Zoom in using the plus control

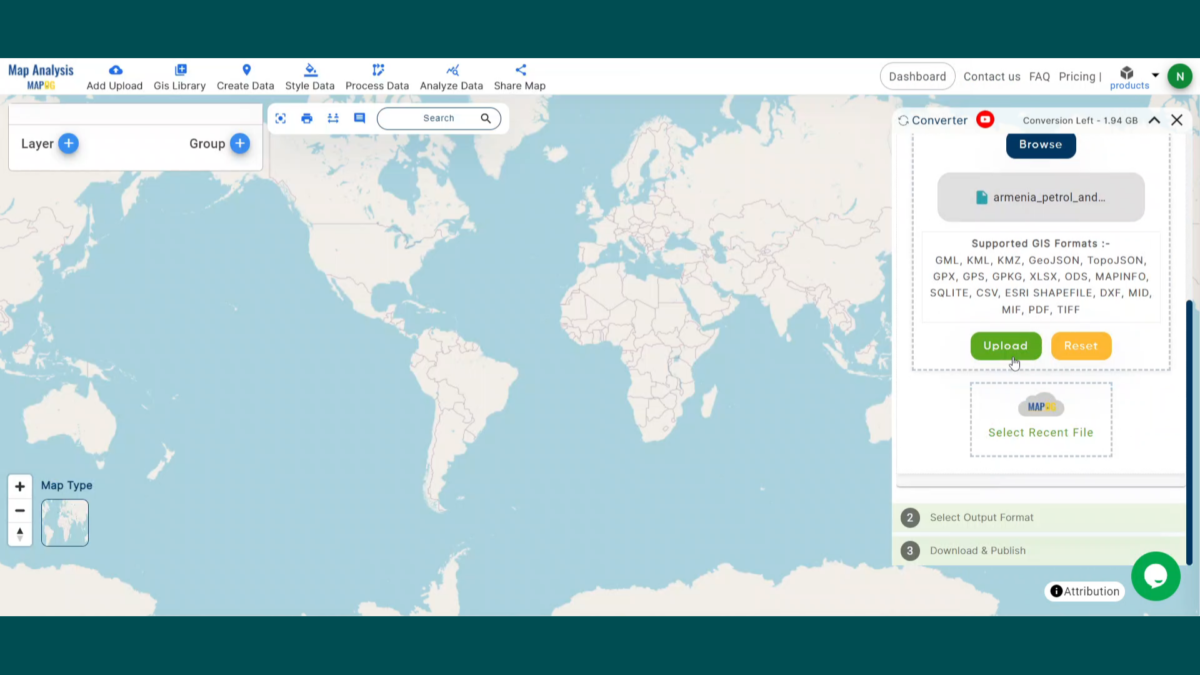click(x=20, y=486)
